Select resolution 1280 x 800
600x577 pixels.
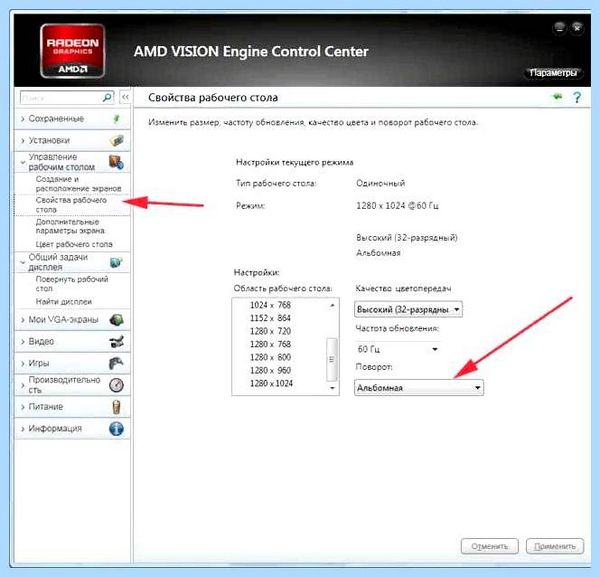point(270,357)
